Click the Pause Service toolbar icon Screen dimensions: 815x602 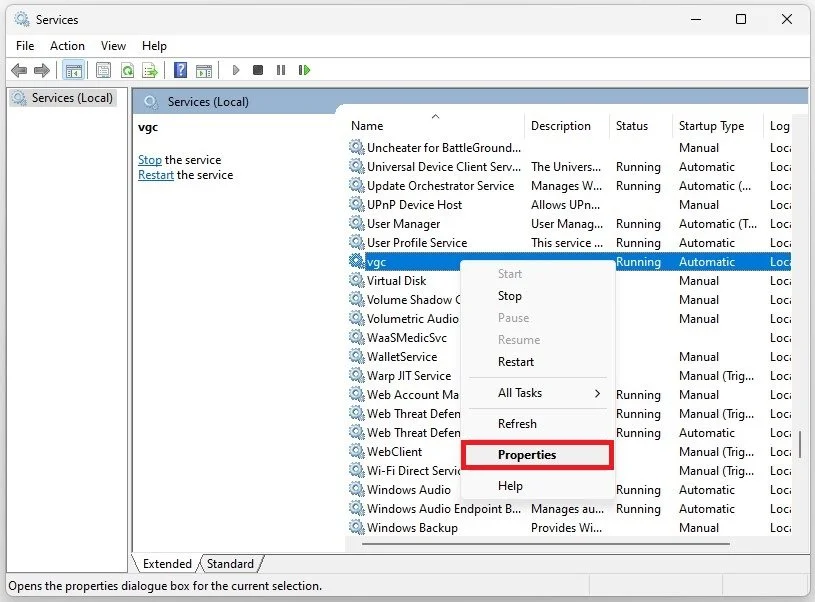point(281,70)
